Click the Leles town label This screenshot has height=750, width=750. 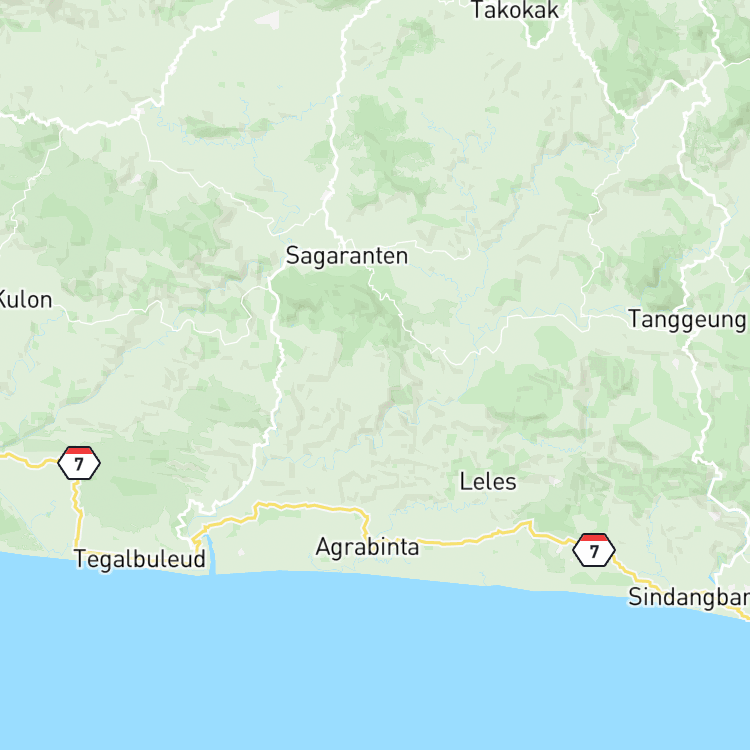(488, 482)
